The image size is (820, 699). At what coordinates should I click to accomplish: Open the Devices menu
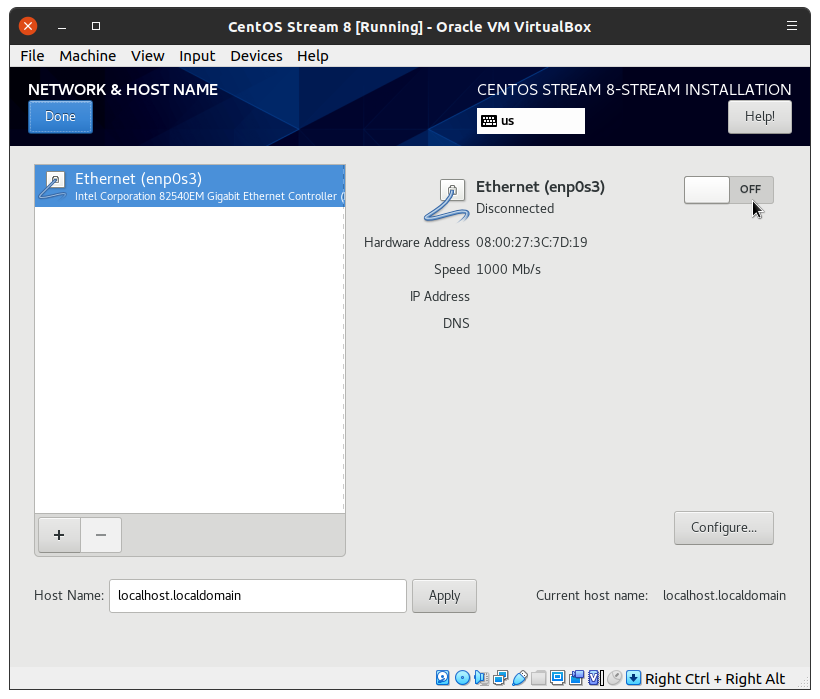coord(256,56)
